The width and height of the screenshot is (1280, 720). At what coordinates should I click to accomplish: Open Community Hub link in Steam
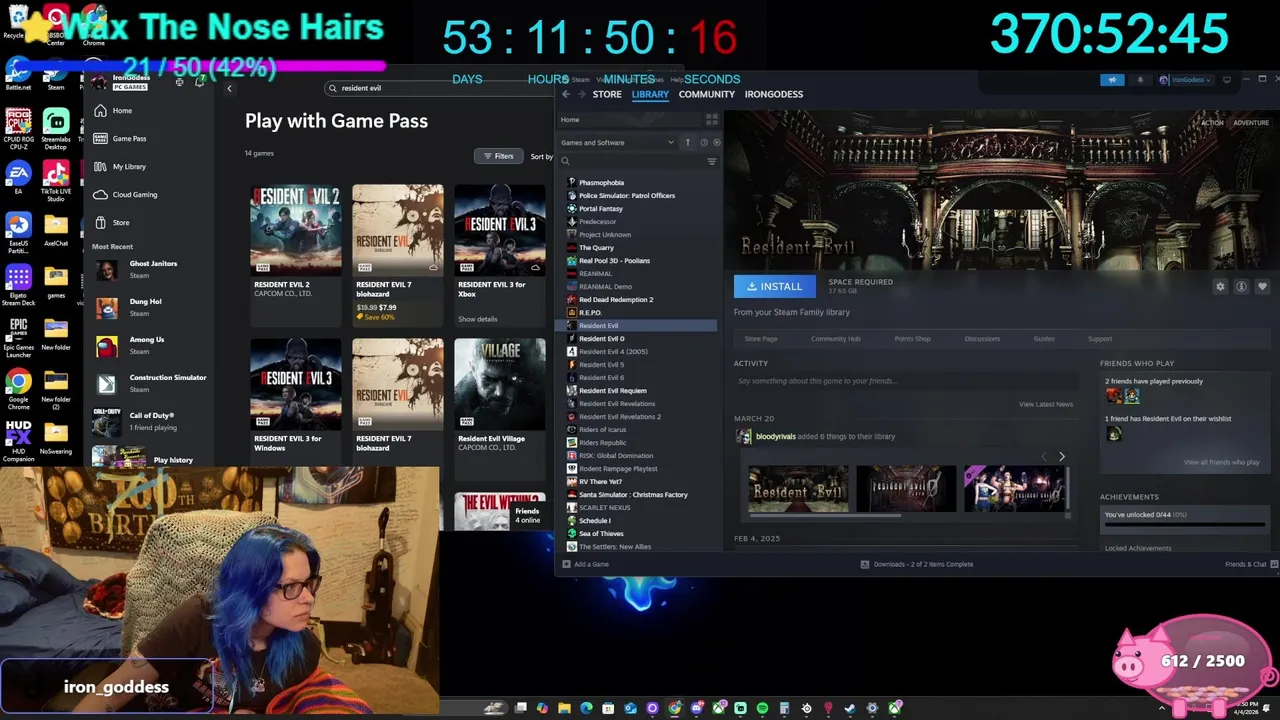[835, 339]
